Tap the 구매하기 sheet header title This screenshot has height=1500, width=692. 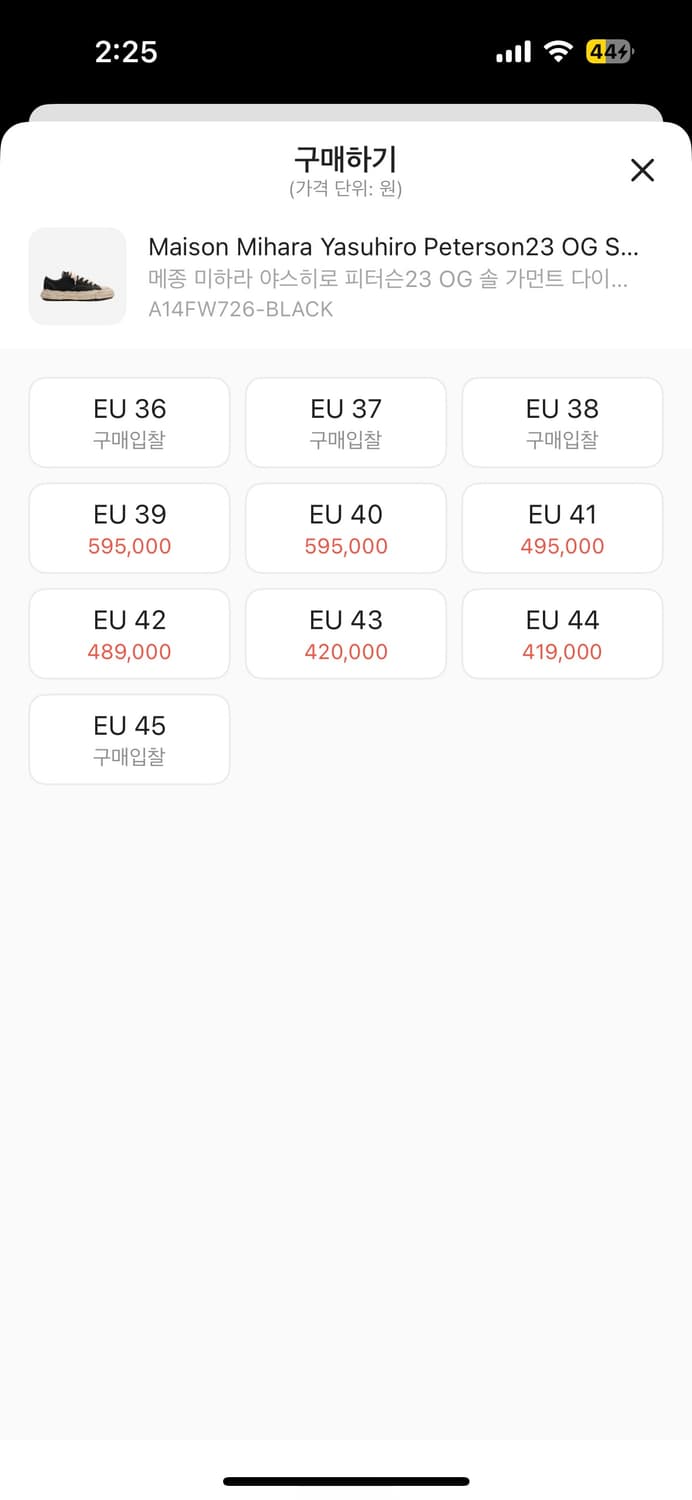click(x=346, y=159)
